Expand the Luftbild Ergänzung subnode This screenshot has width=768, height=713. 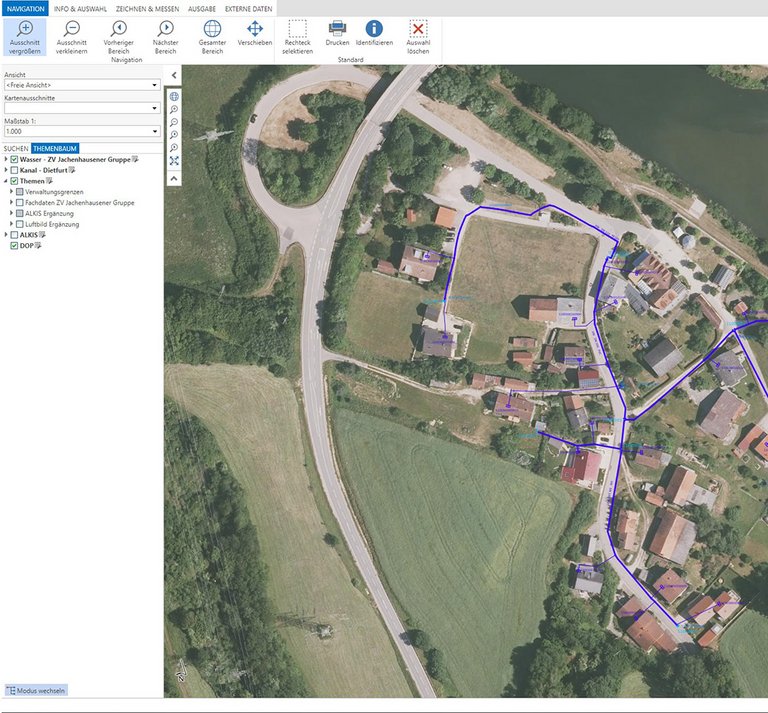click(x=11, y=224)
